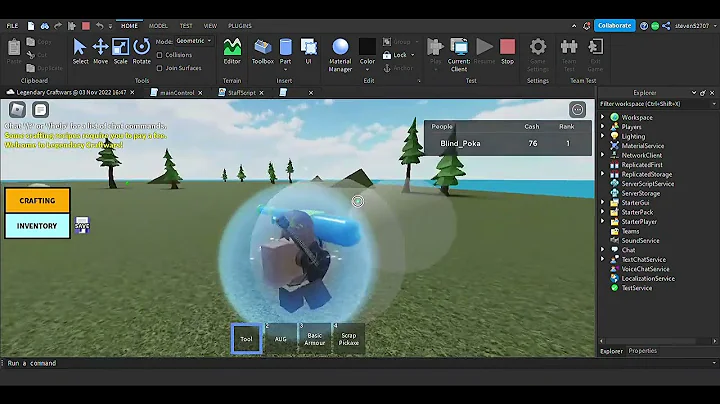Activate the Rotate tool

[x=141, y=51]
